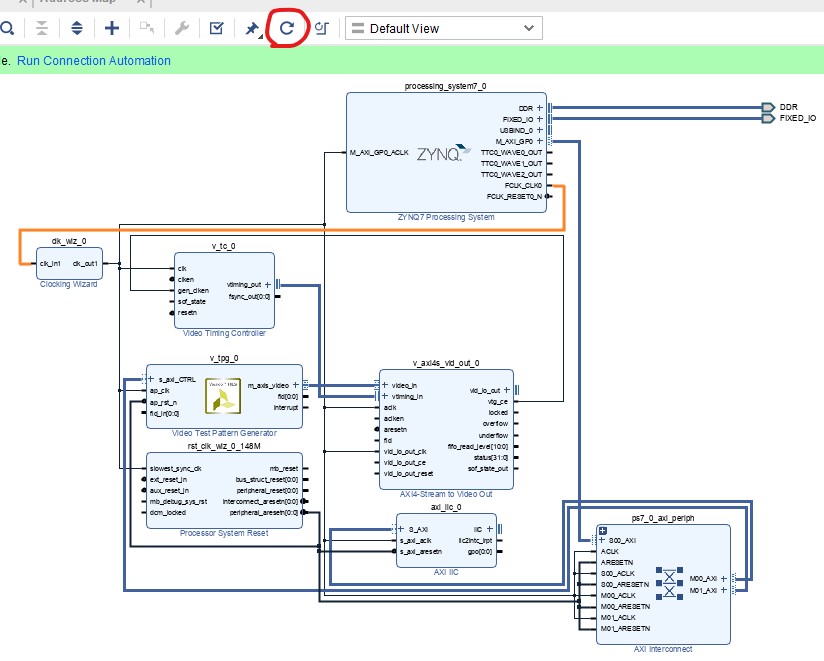Click the pin toolbar icon
Screen dimensions: 824x661
[252, 28]
